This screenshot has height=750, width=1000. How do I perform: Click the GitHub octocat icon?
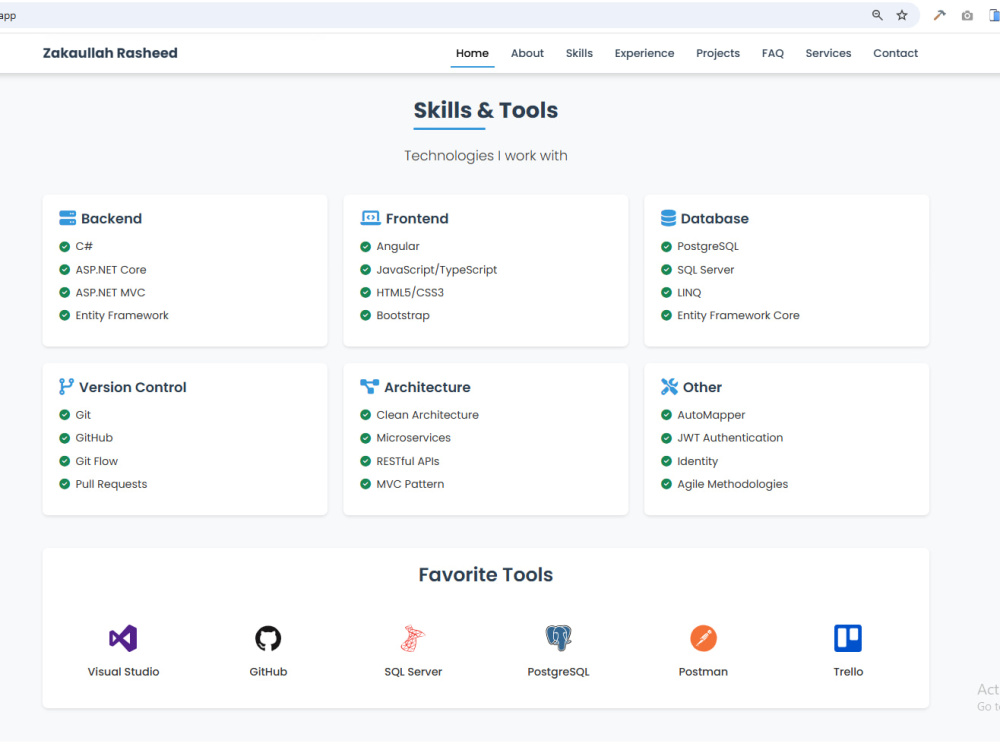click(x=268, y=638)
